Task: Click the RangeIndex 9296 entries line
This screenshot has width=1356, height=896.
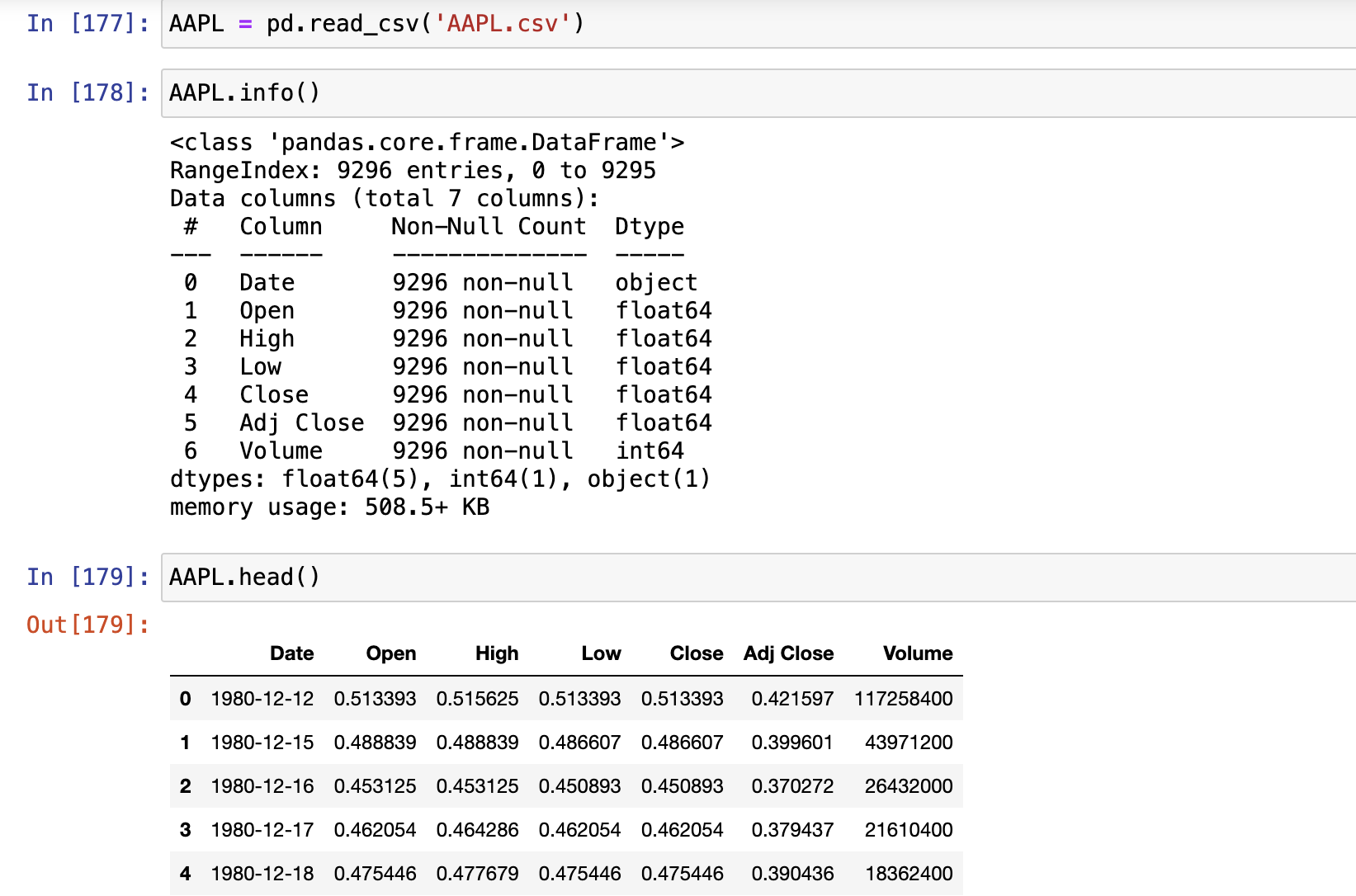Action: pyautogui.click(x=413, y=171)
